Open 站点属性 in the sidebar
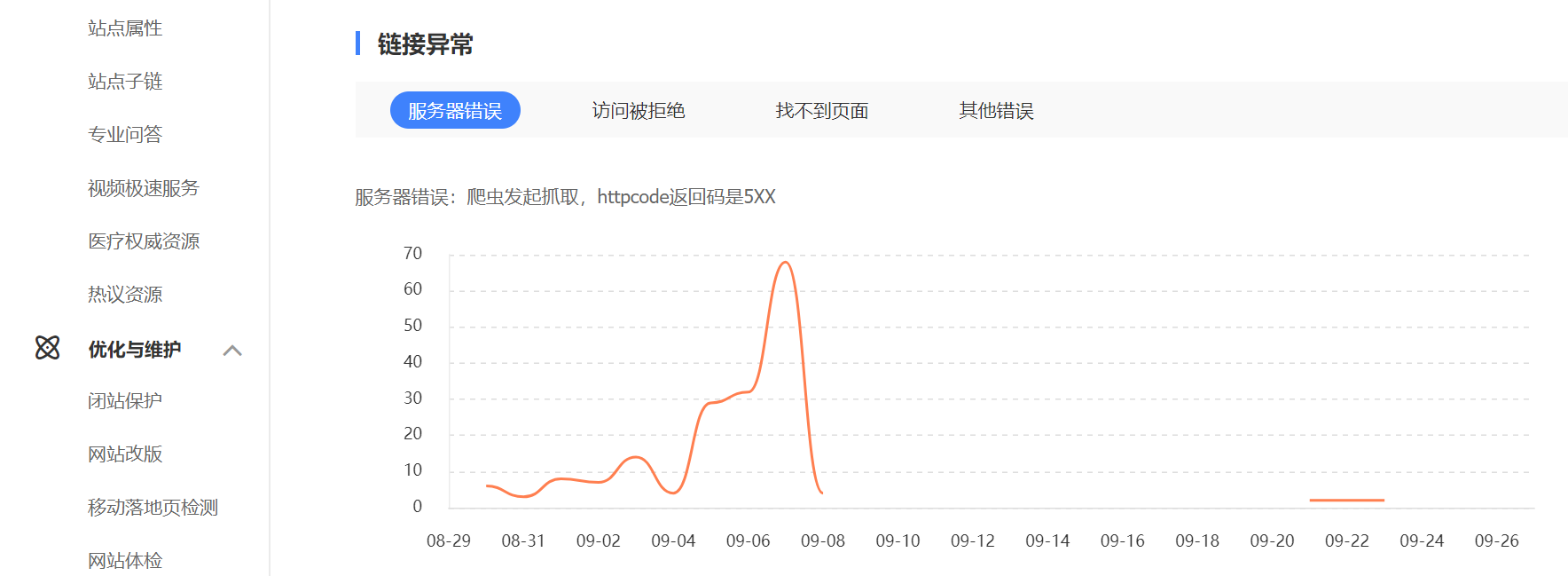The width and height of the screenshot is (1568, 576). 125,28
